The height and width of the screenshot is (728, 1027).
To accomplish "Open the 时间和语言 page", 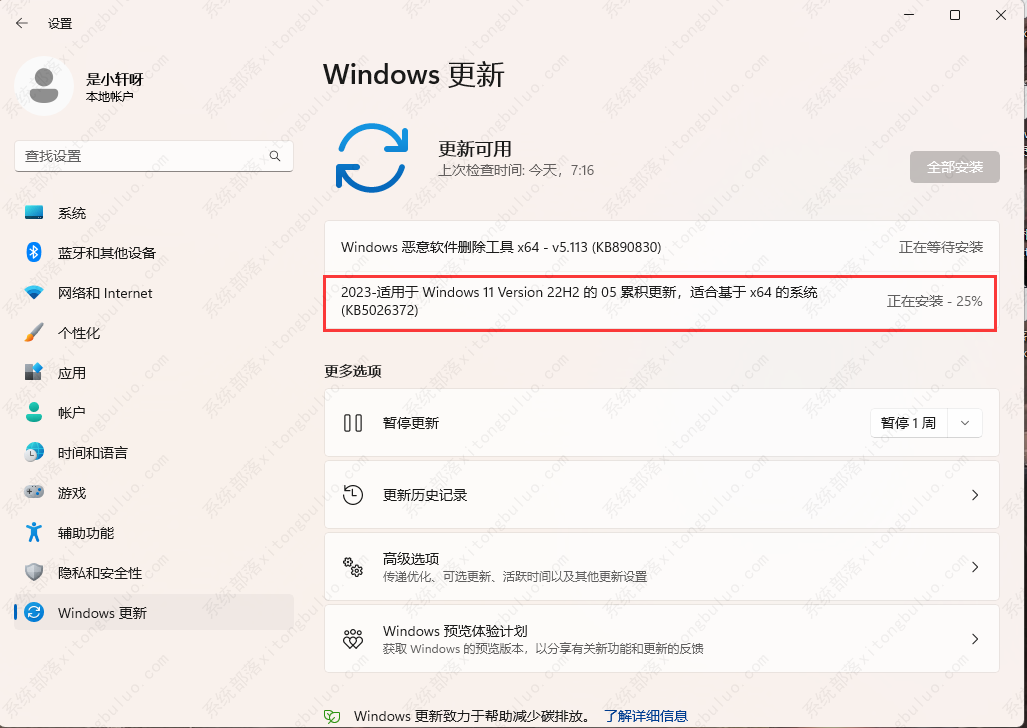I will (x=154, y=452).
